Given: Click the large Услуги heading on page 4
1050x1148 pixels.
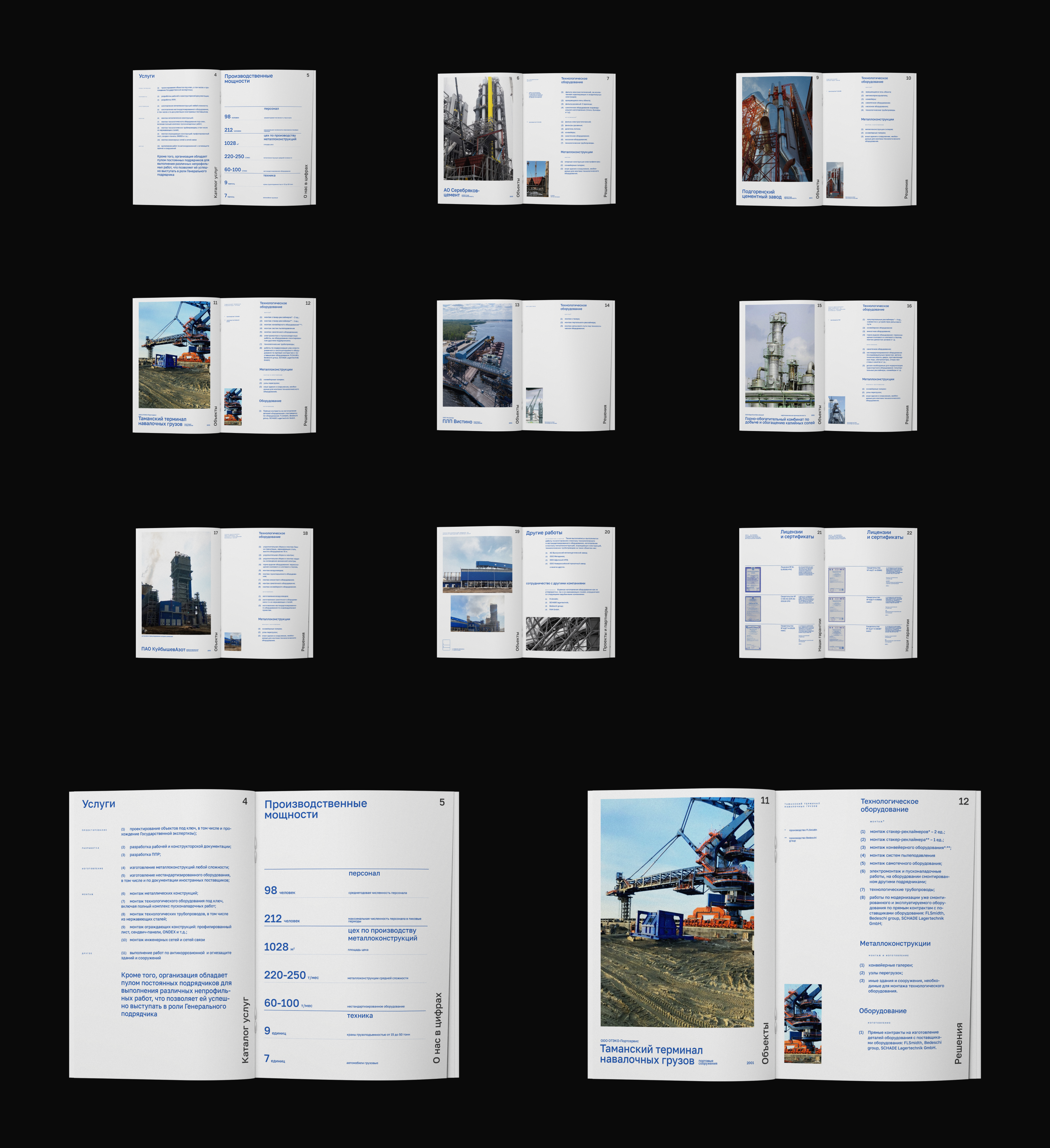Looking at the screenshot, I should coord(98,804).
